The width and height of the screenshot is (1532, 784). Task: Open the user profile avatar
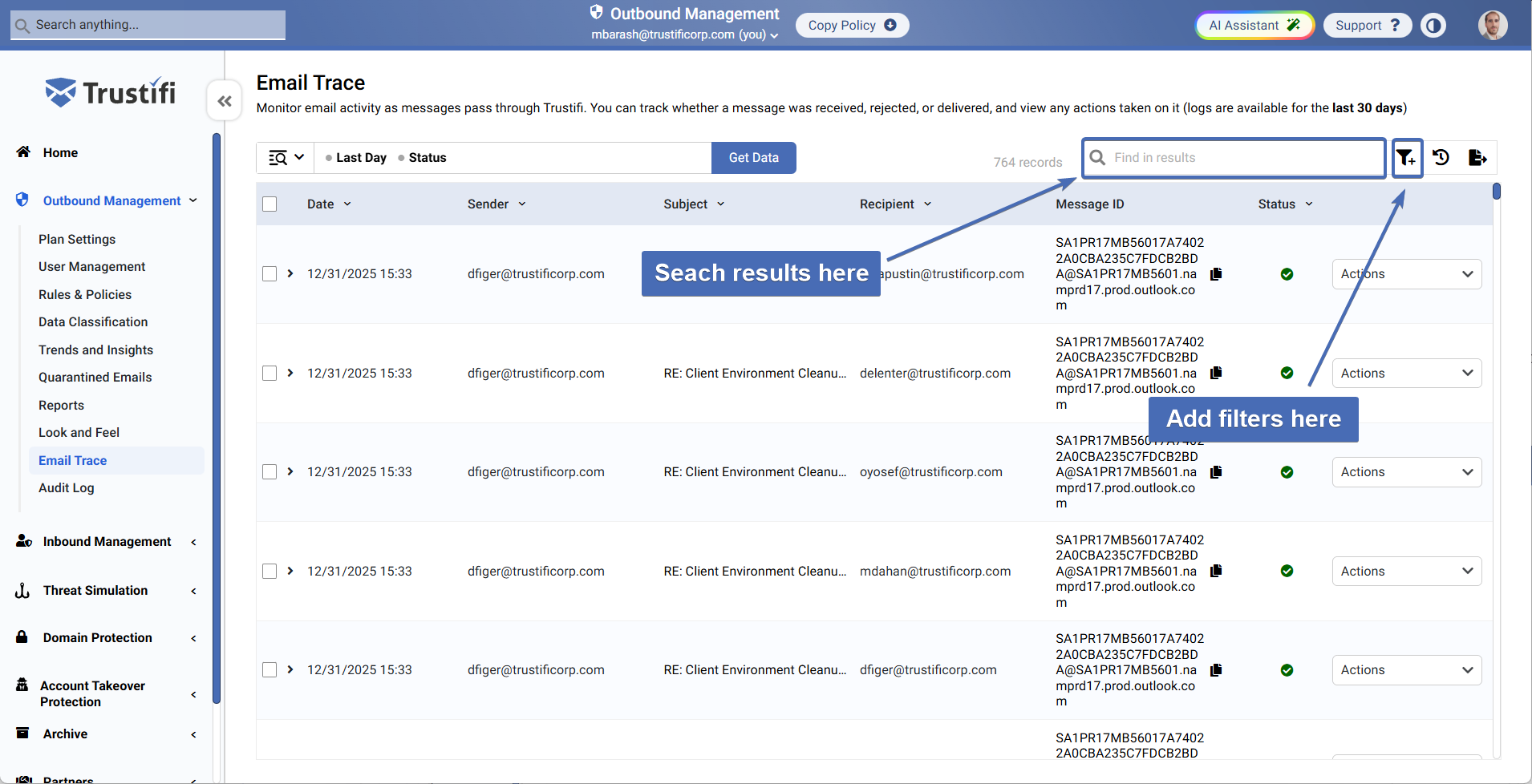coord(1493,26)
